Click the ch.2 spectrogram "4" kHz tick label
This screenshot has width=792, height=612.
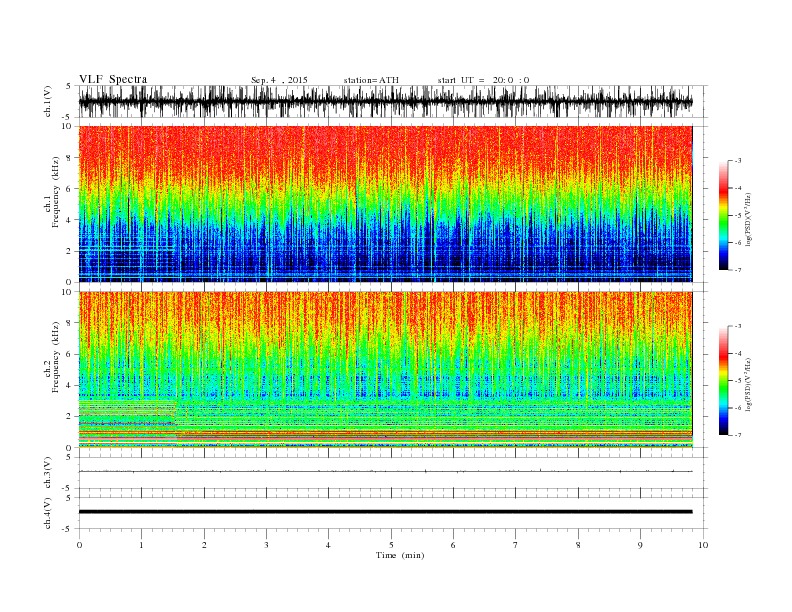click(69, 386)
